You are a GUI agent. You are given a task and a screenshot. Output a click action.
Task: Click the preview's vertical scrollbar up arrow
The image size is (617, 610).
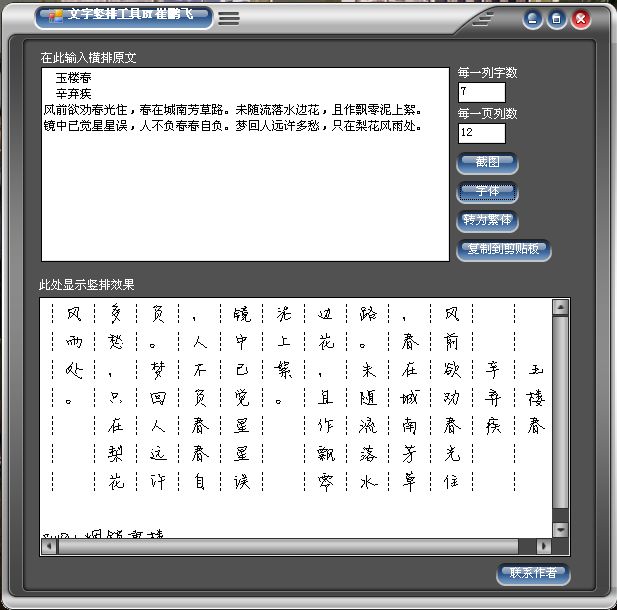point(561,308)
